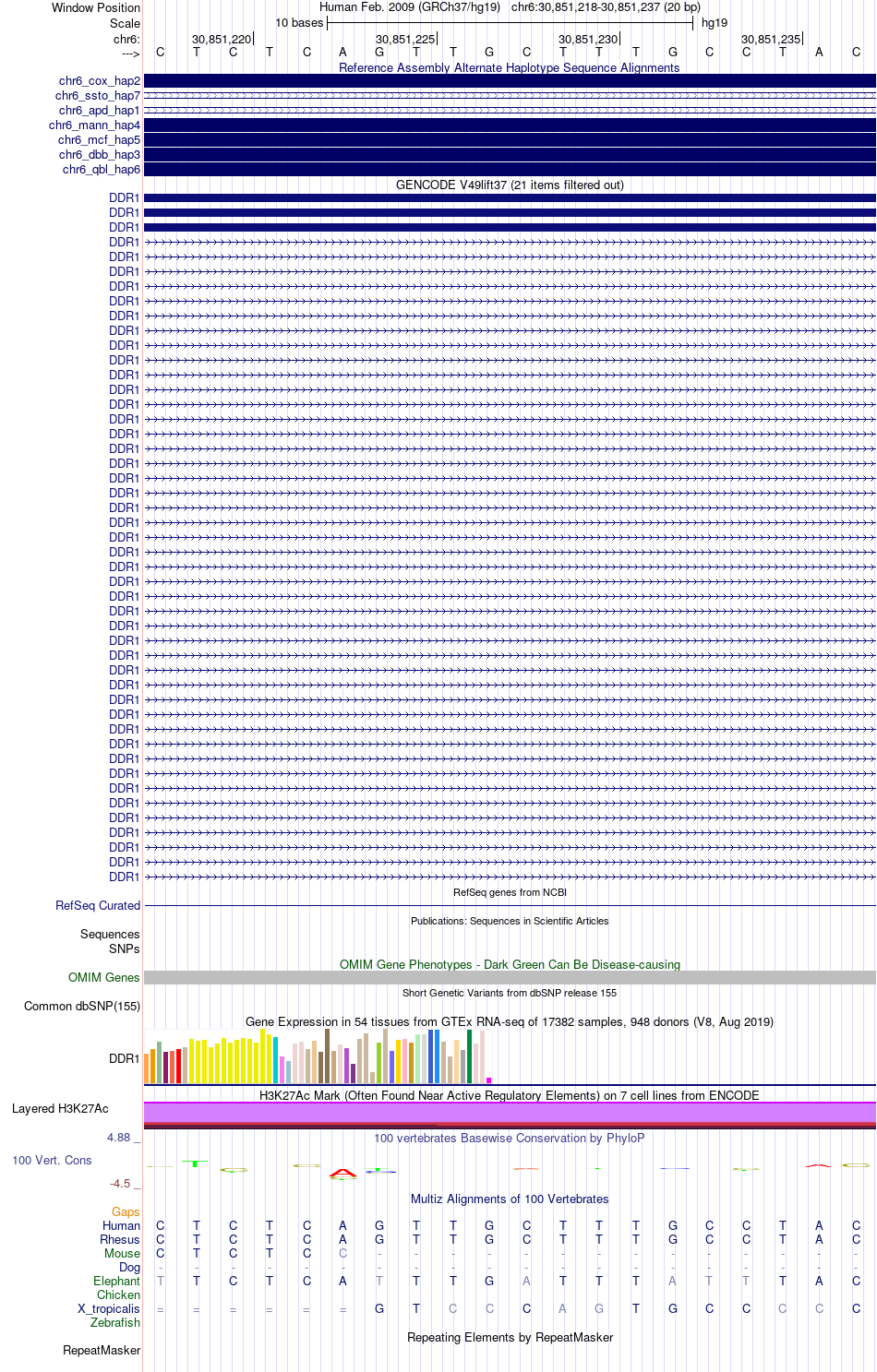This screenshot has width=877, height=1372.
Task: Click position marker 30,851,230
Action: (x=588, y=39)
